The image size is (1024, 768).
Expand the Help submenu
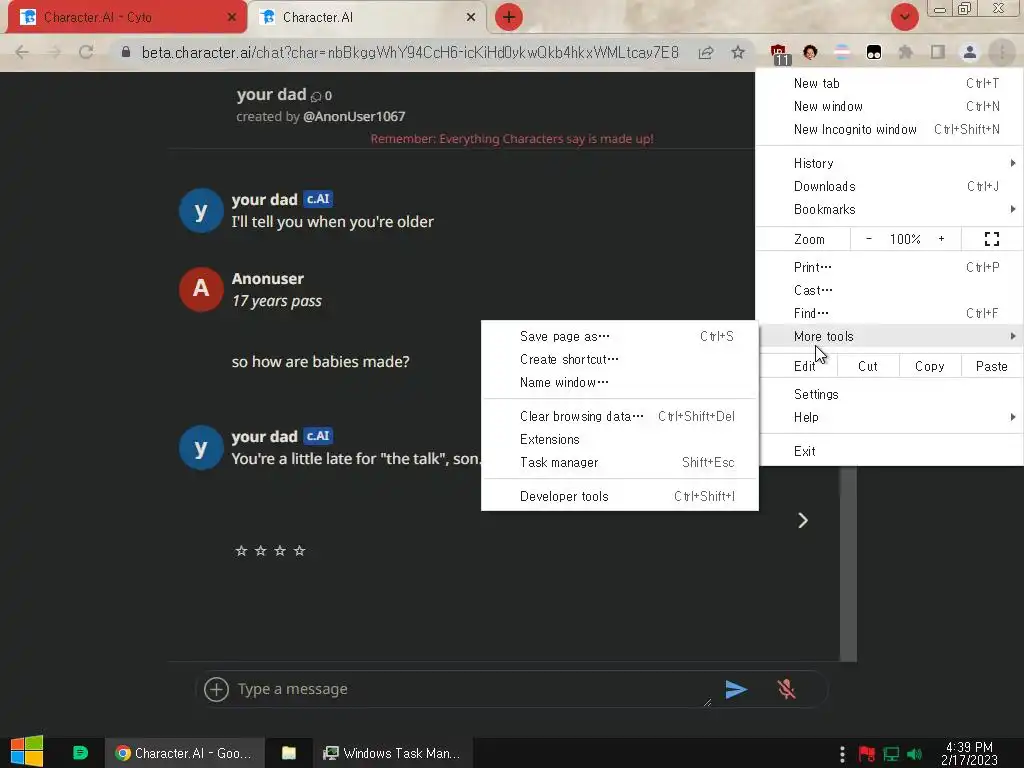click(889, 417)
